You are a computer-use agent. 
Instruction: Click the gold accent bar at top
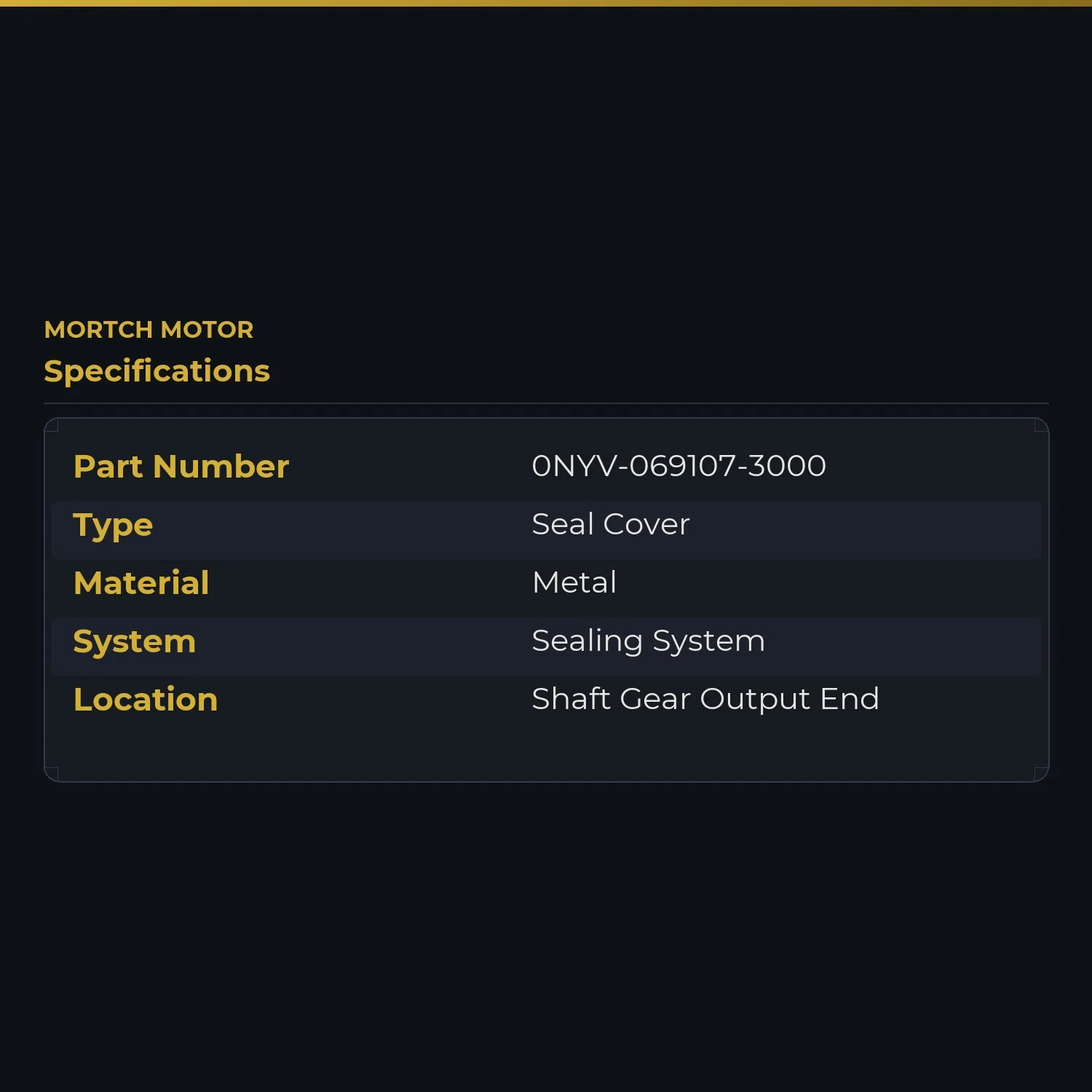[x=546, y=3]
